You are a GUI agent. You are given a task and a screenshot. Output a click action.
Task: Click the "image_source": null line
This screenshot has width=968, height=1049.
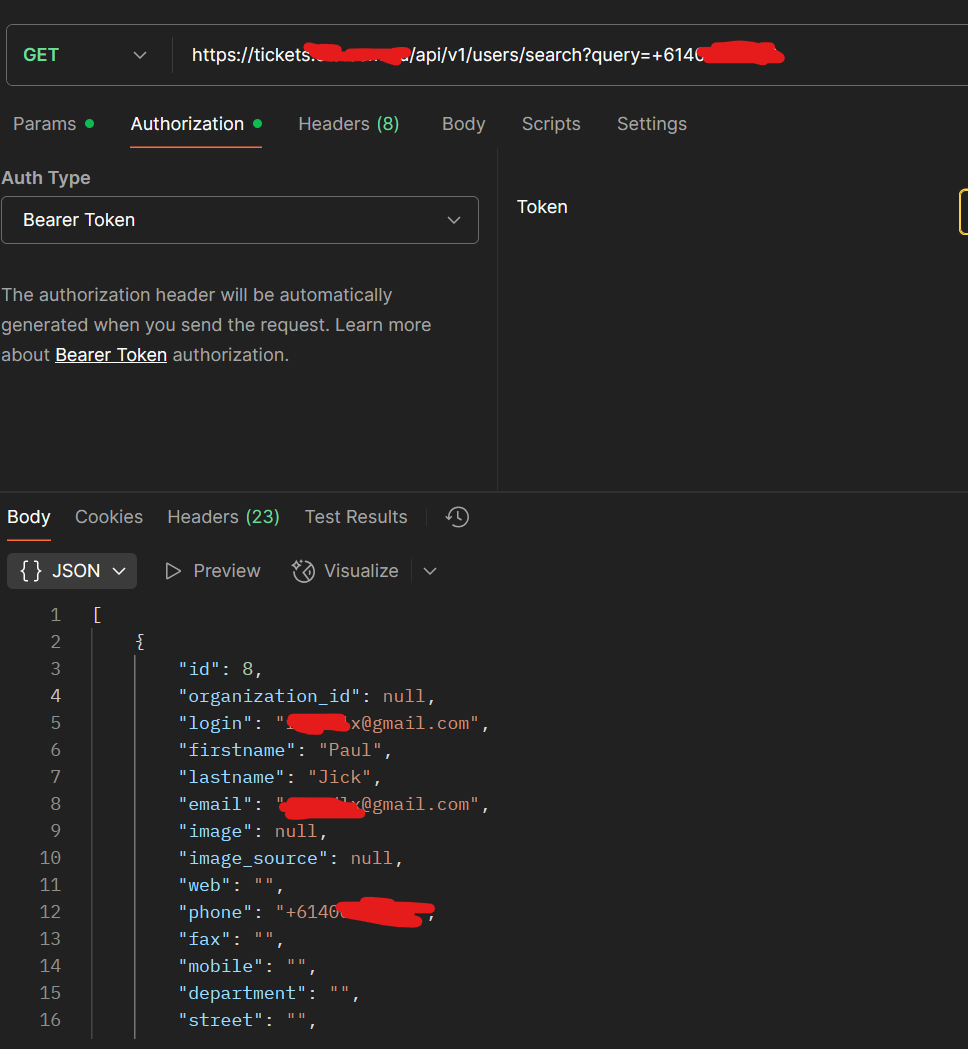coord(290,858)
